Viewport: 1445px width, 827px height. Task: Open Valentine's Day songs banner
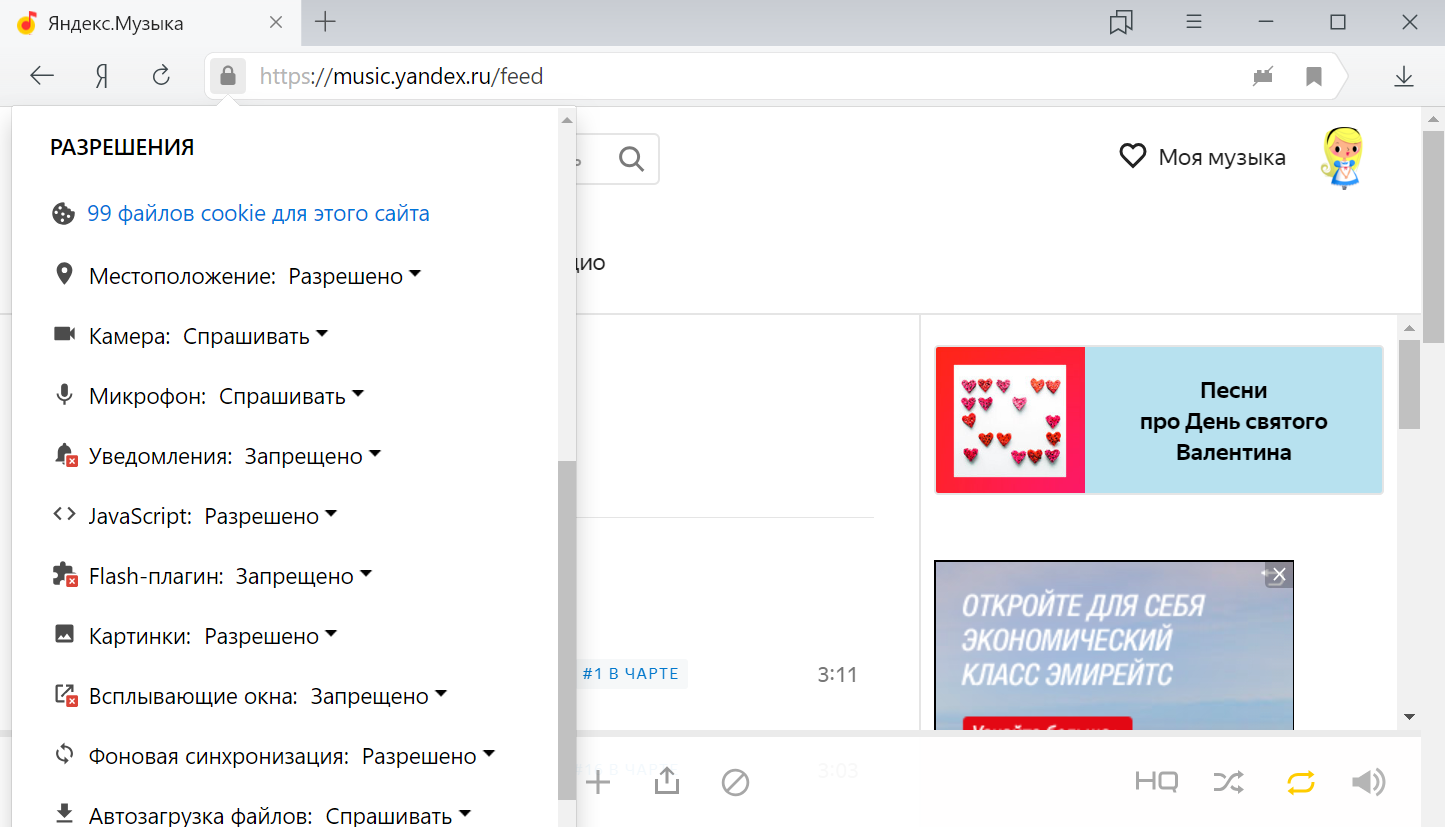1159,420
